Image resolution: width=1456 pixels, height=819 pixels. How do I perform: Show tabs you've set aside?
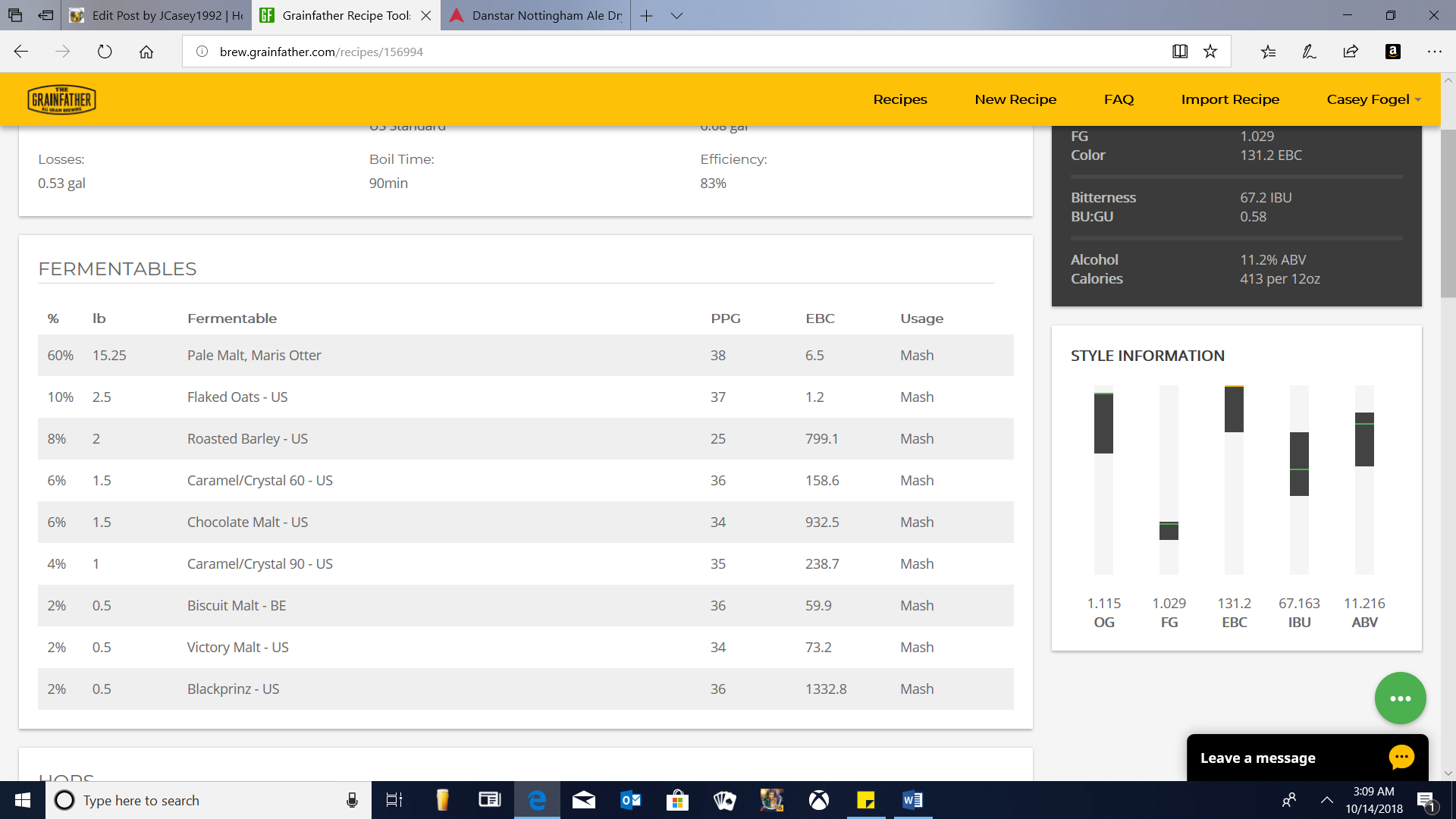tap(15, 15)
